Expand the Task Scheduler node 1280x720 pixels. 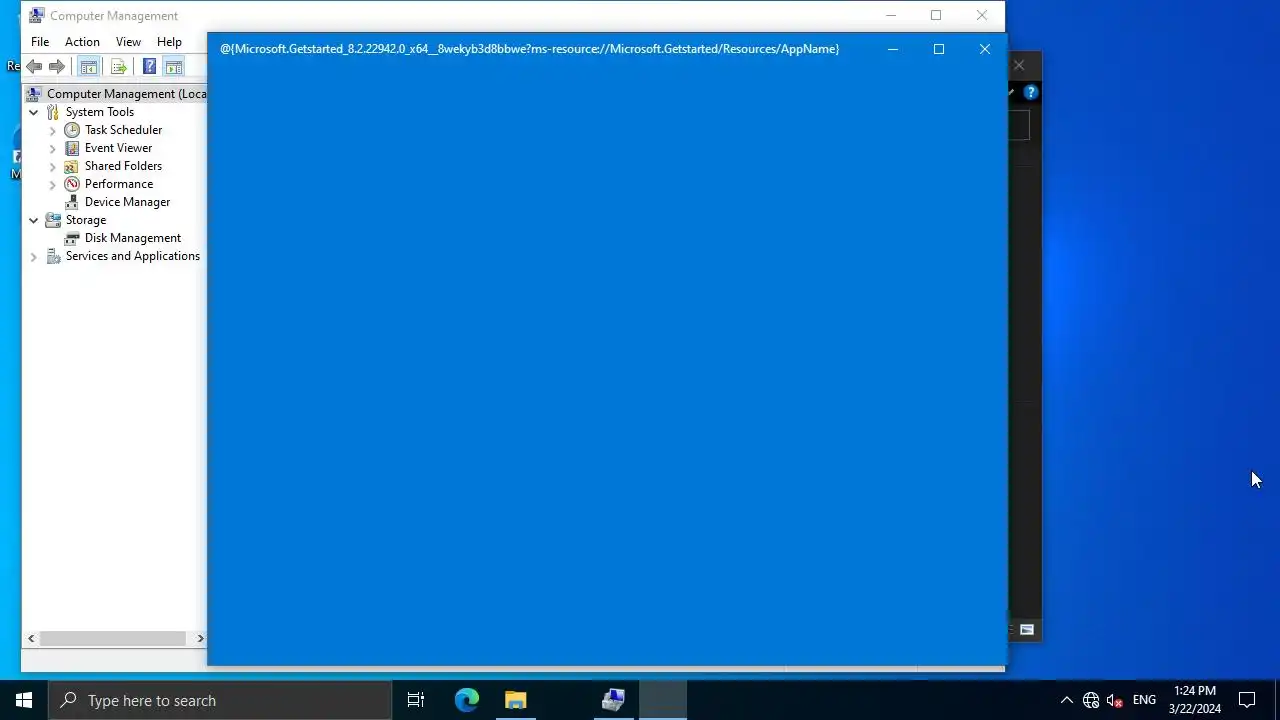click(x=53, y=130)
